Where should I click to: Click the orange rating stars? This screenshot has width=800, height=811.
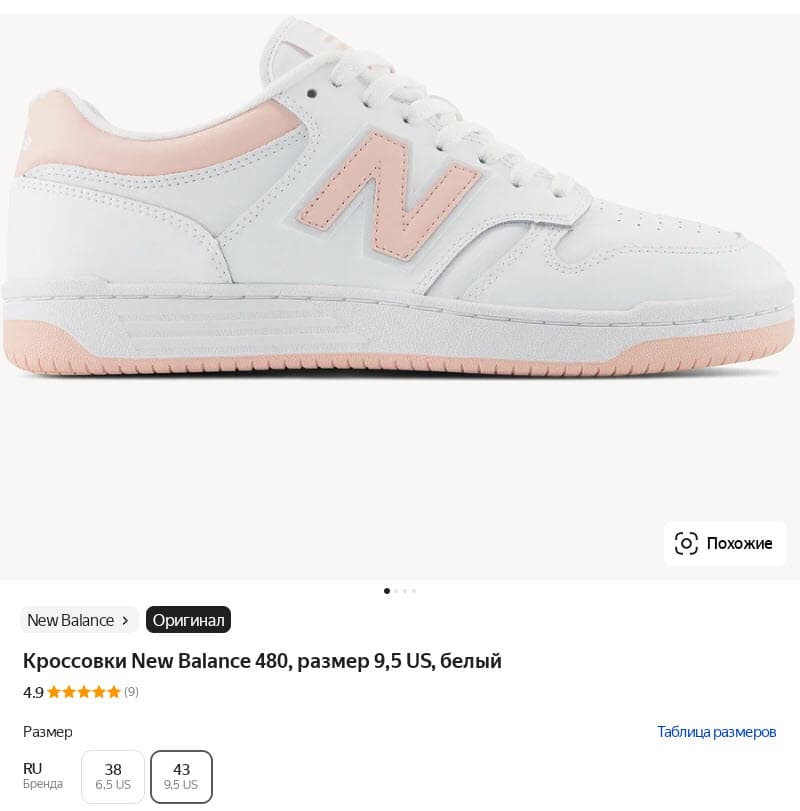click(84, 692)
